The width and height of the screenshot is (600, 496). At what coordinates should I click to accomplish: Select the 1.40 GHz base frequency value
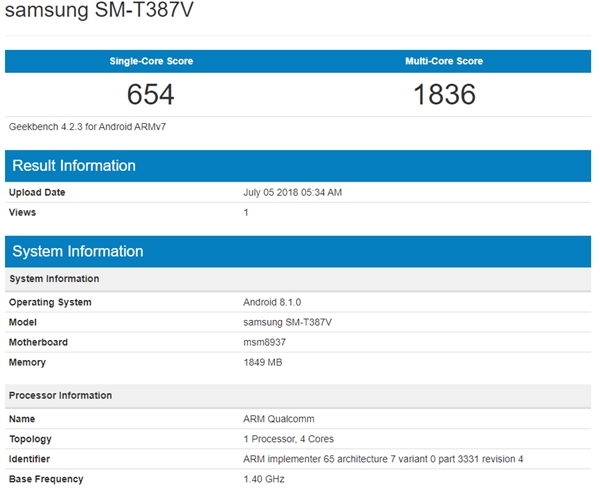(x=264, y=479)
